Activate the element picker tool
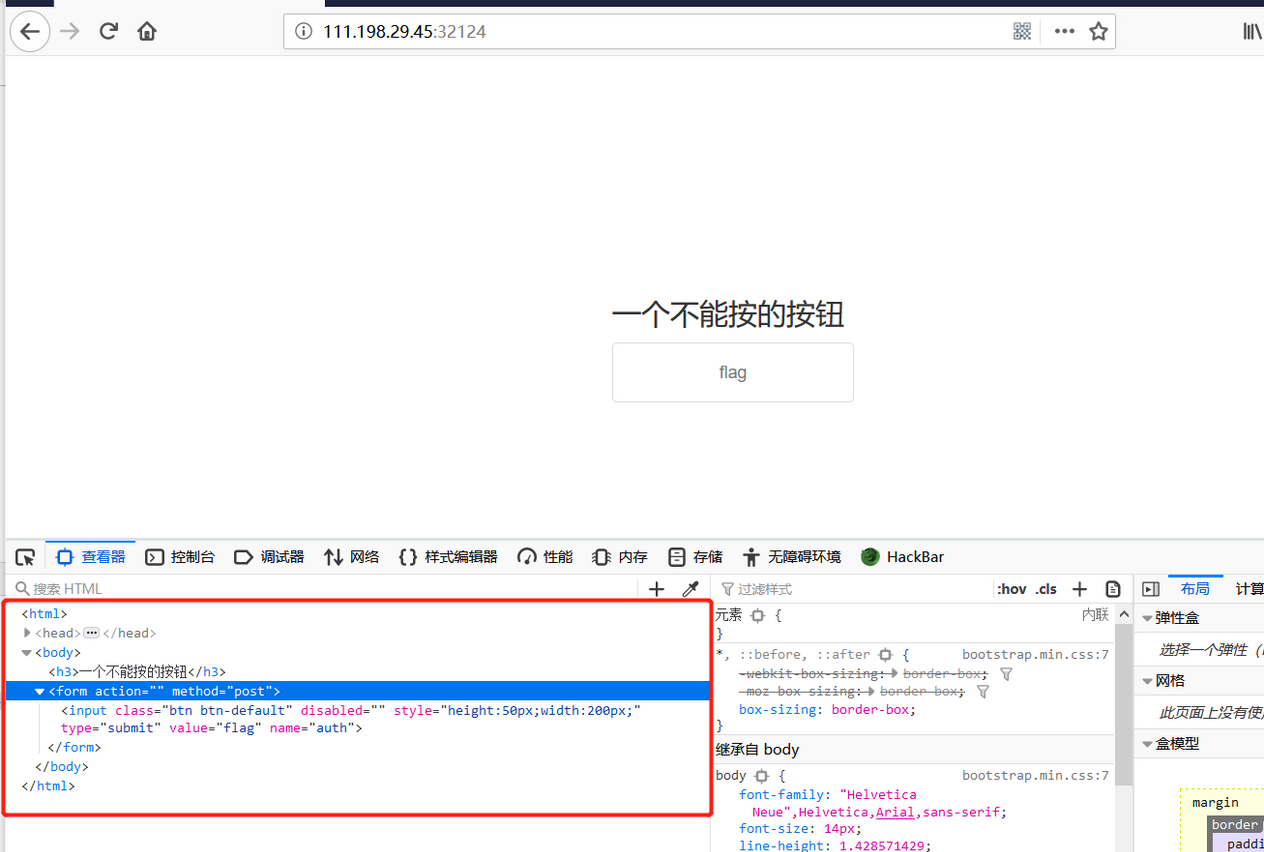 [25, 557]
